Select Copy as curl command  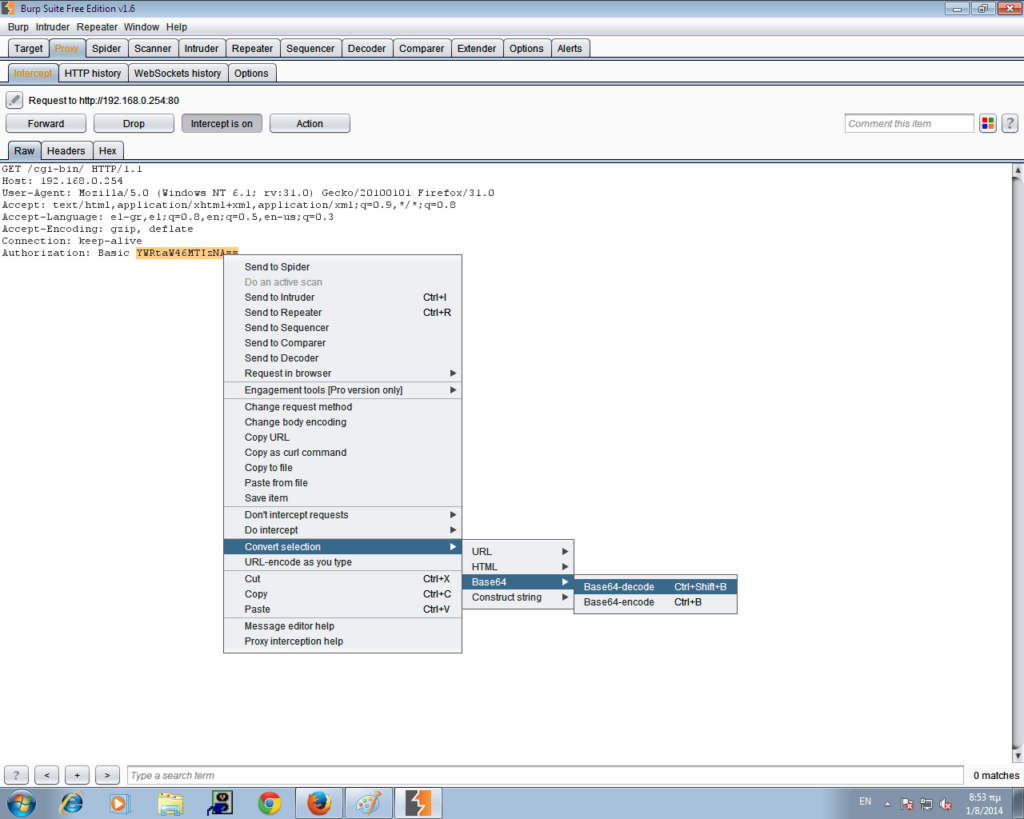pos(342,452)
